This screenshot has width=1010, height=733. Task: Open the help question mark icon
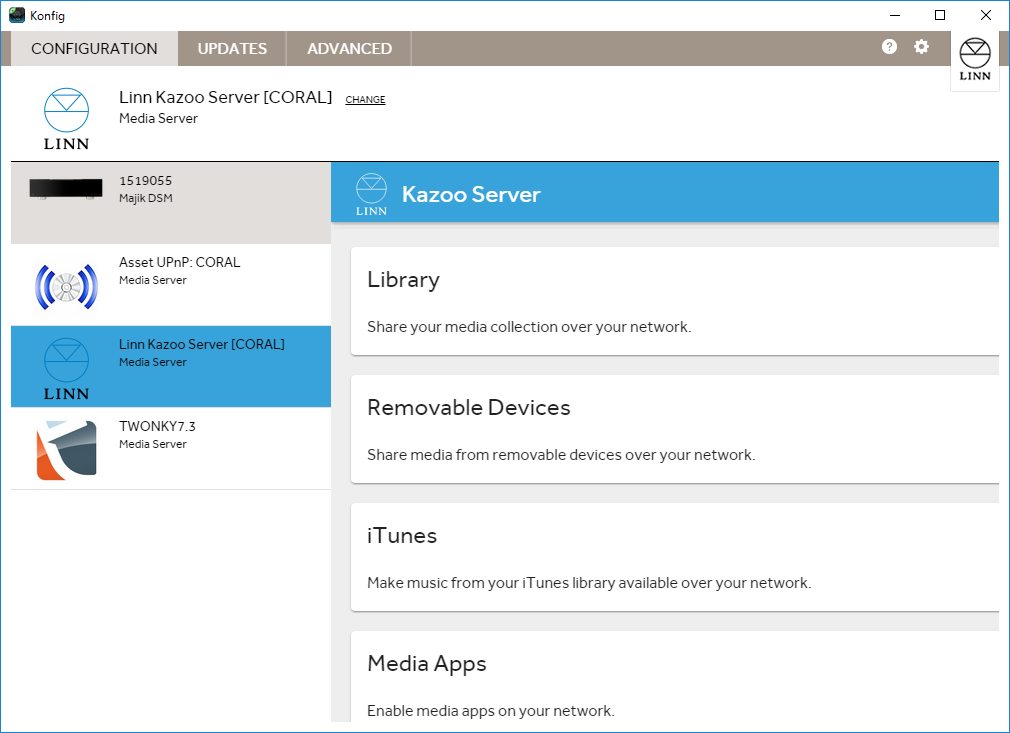[889, 46]
